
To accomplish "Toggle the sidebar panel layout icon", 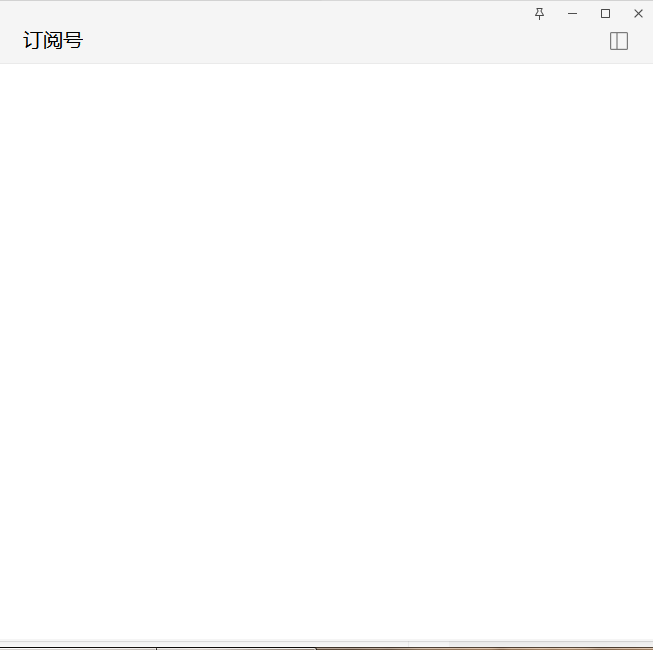I will (619, 41).
